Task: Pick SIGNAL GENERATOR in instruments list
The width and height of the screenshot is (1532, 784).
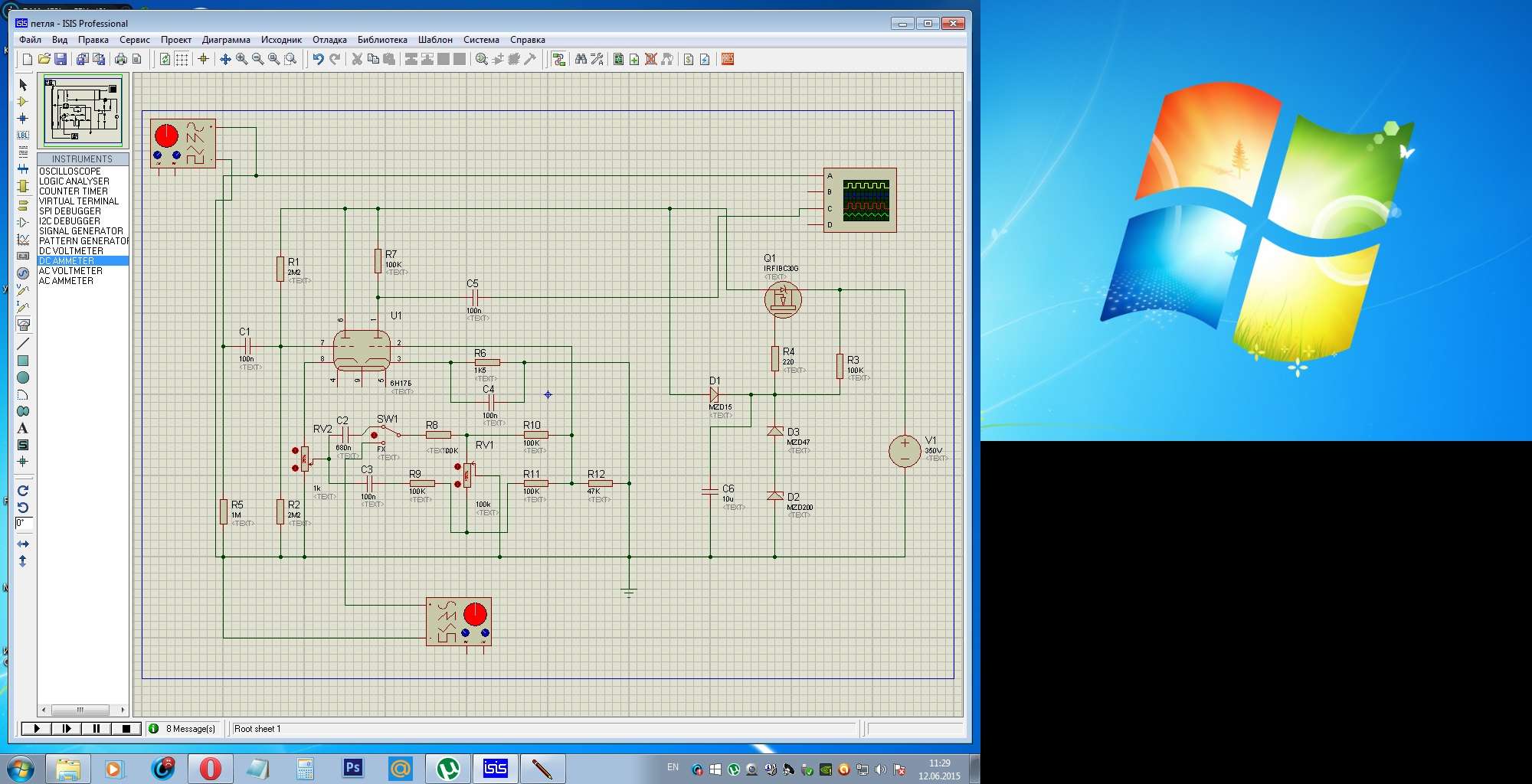Action: [80, 231]
